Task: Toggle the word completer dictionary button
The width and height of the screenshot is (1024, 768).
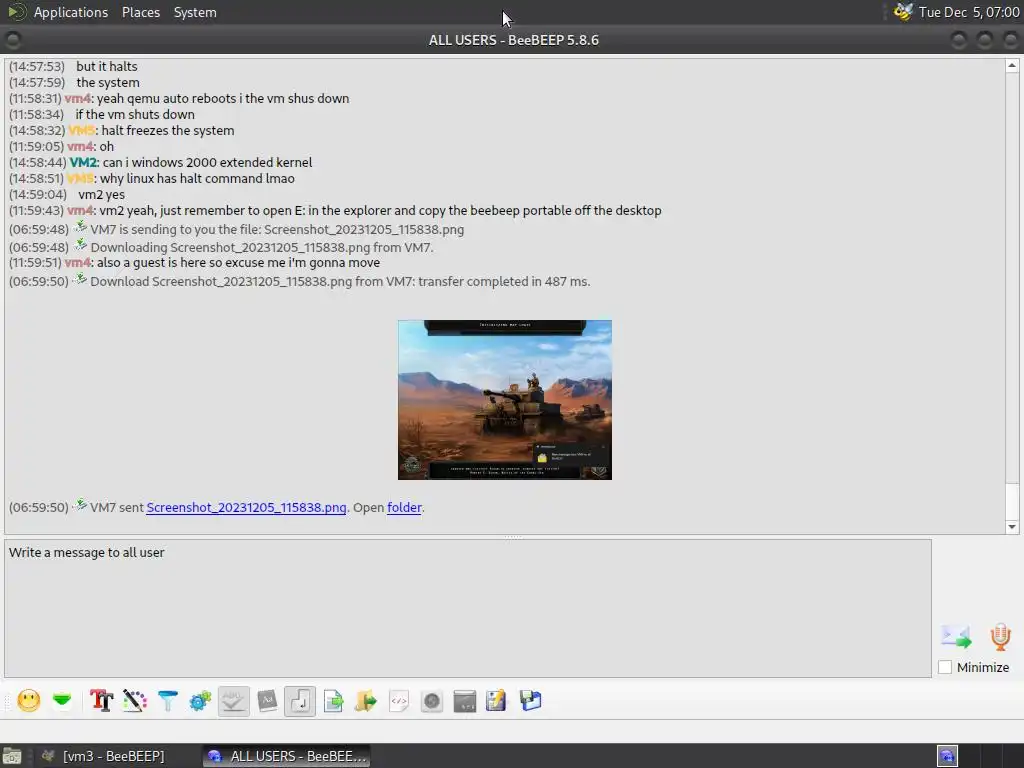Action: coord(267,701)
